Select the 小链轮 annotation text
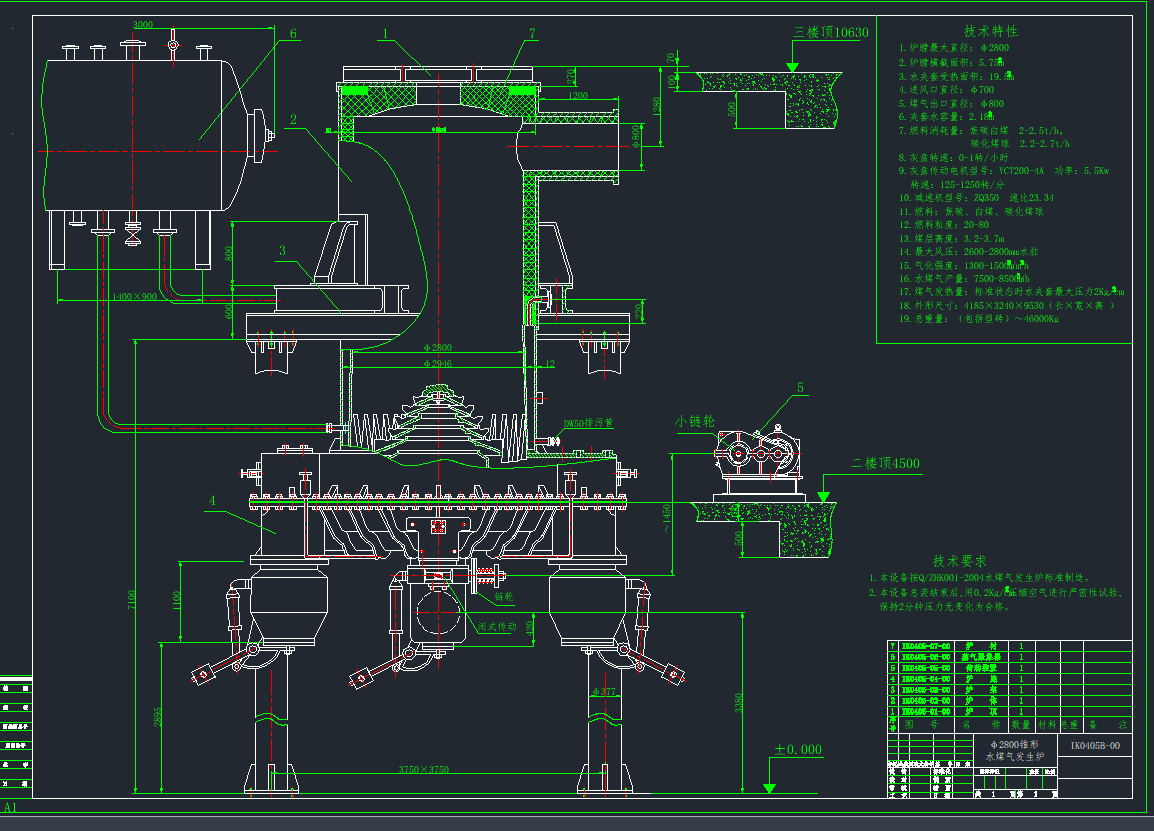1154x831 pixels. (x=693, y=421)
